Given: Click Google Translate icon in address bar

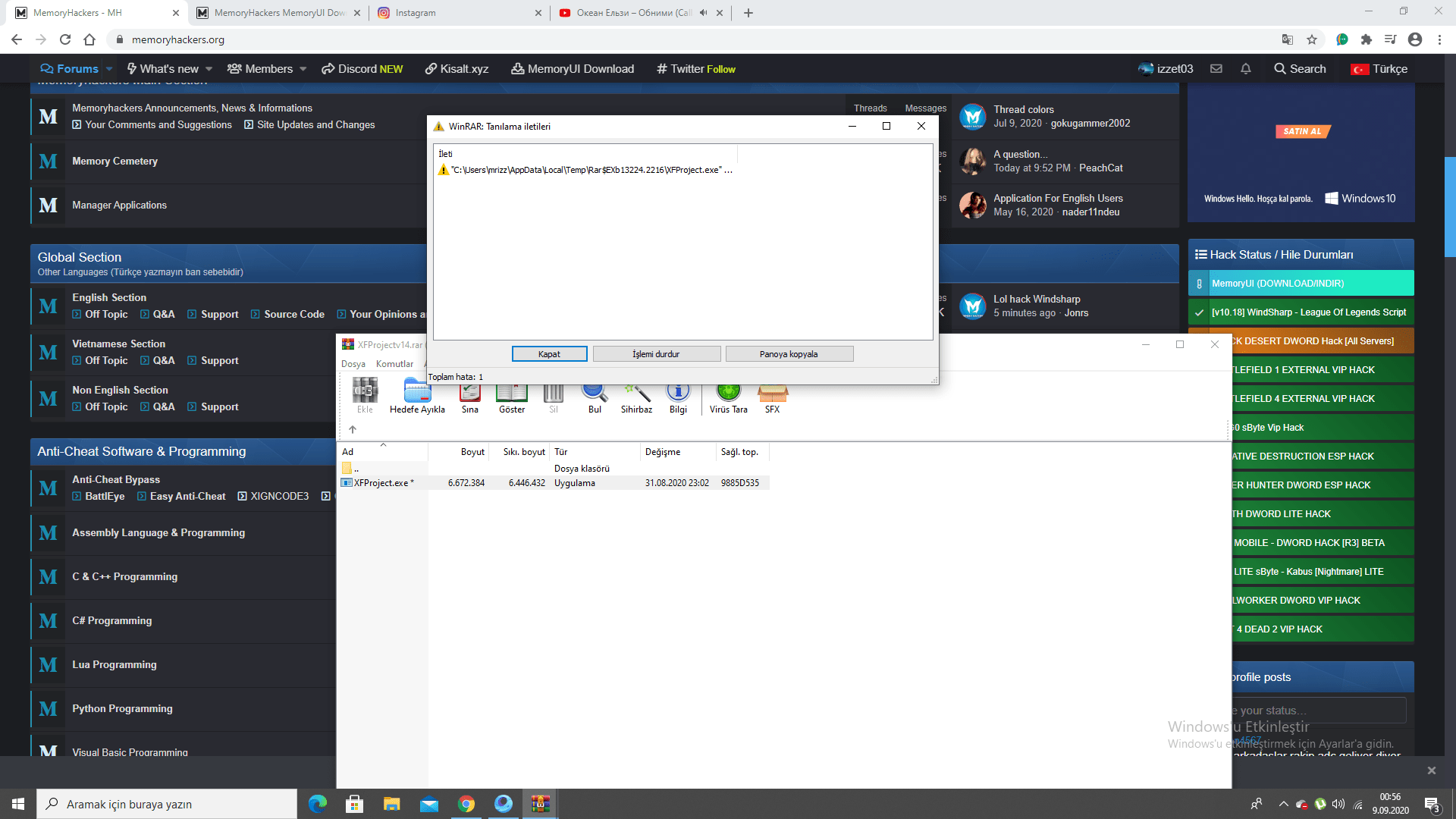Looking at the screenshot, I should pyautogui.click(x=1288, y=39).
